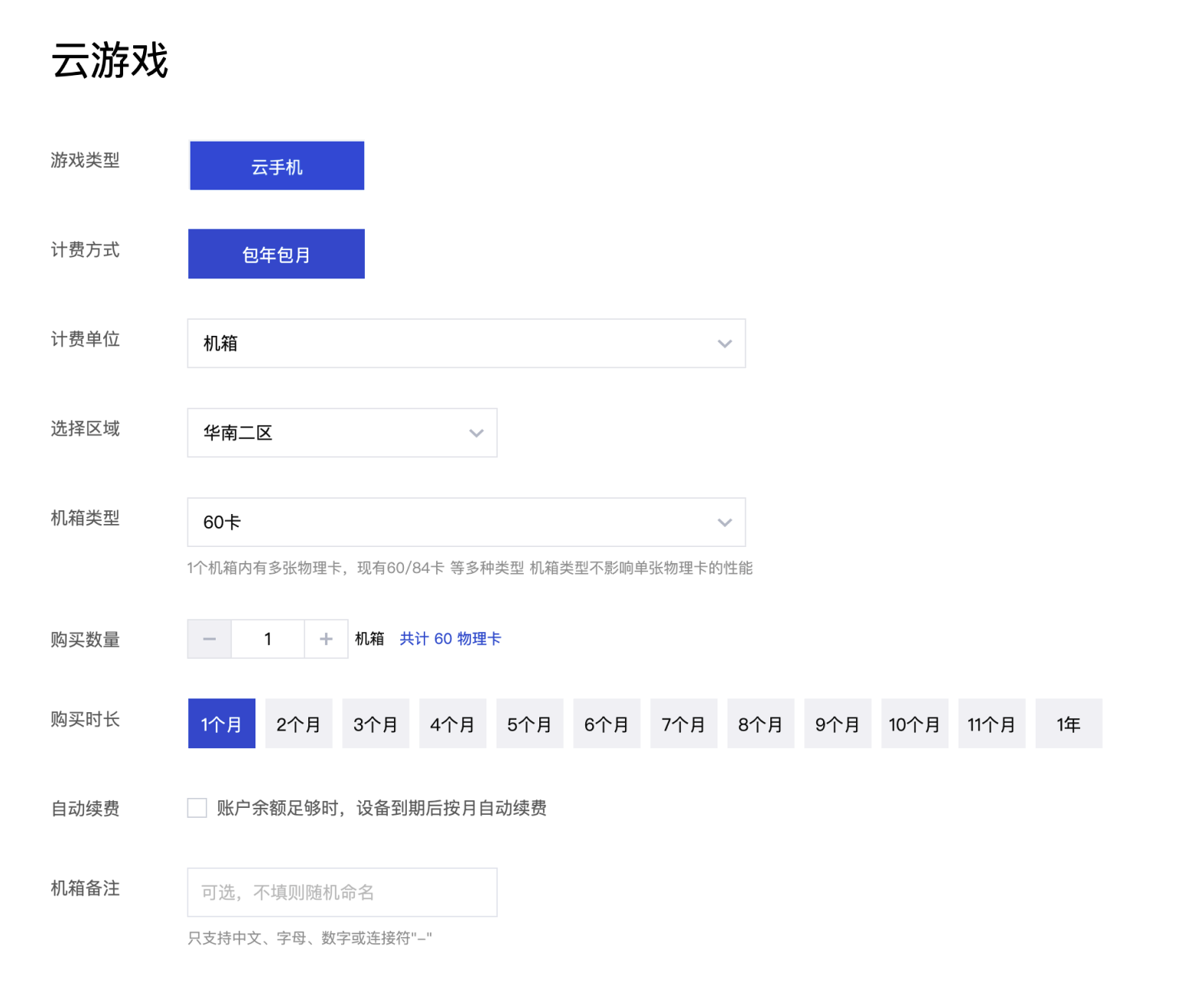Select 11个月 purchase duration

[991, 724]
